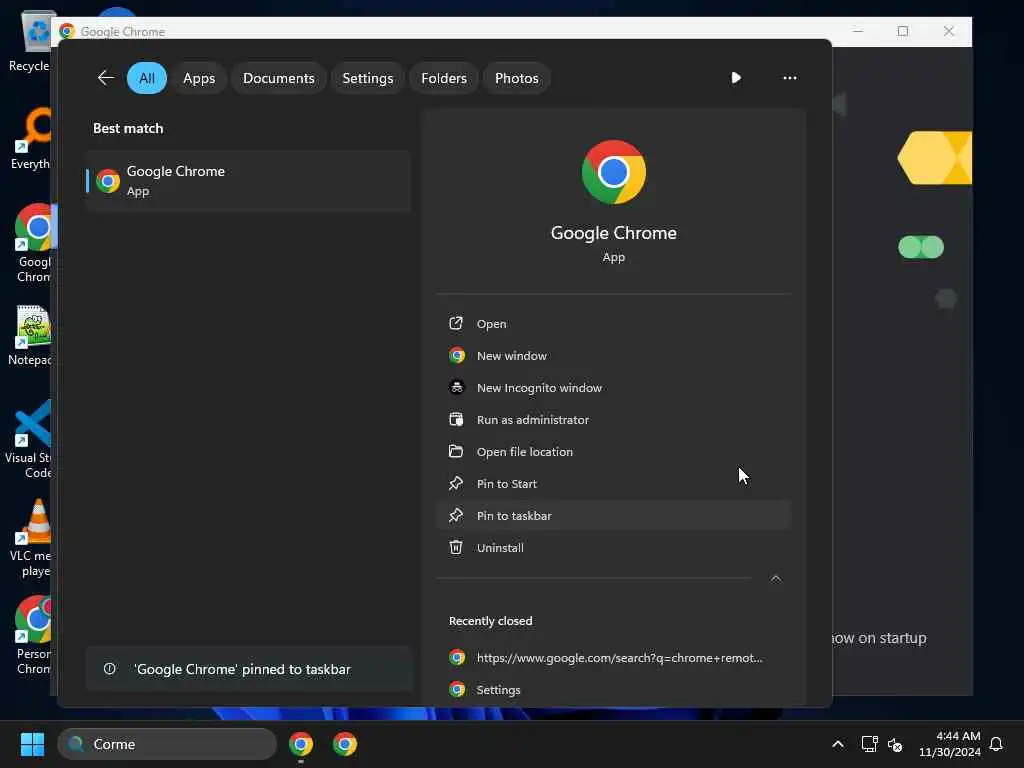Collapse the actions list chevron
The height and width of the screenshot is (768, 1024).
(776, 579)
